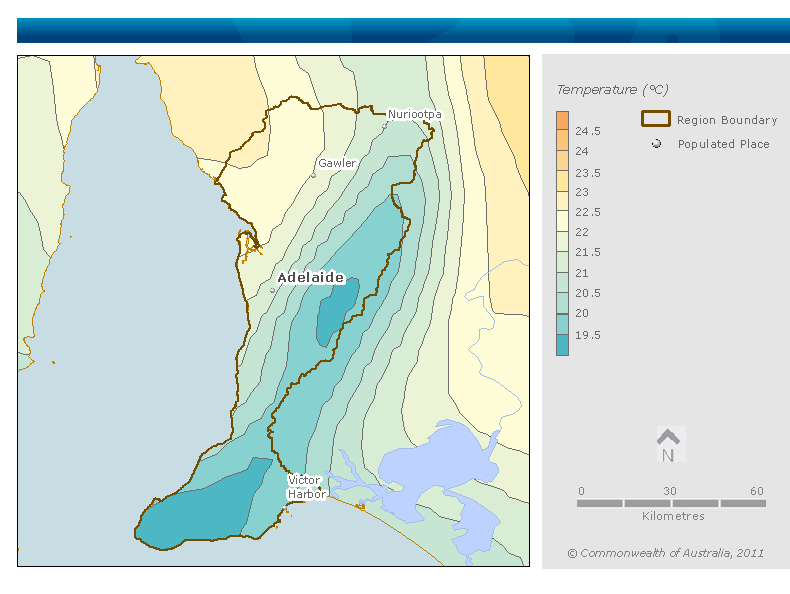Click the 21.5 legend value
This screenshot has height=594, width=790.
tap(587, 252)
